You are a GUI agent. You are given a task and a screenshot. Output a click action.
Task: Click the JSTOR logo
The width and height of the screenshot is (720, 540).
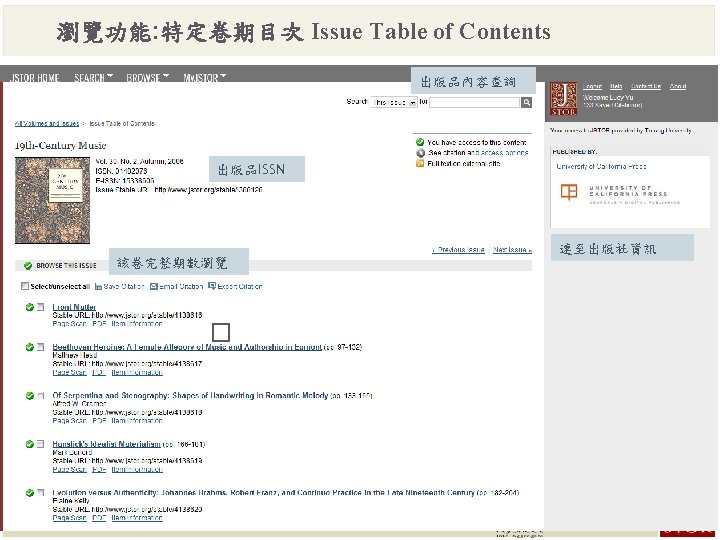point(563,99)
